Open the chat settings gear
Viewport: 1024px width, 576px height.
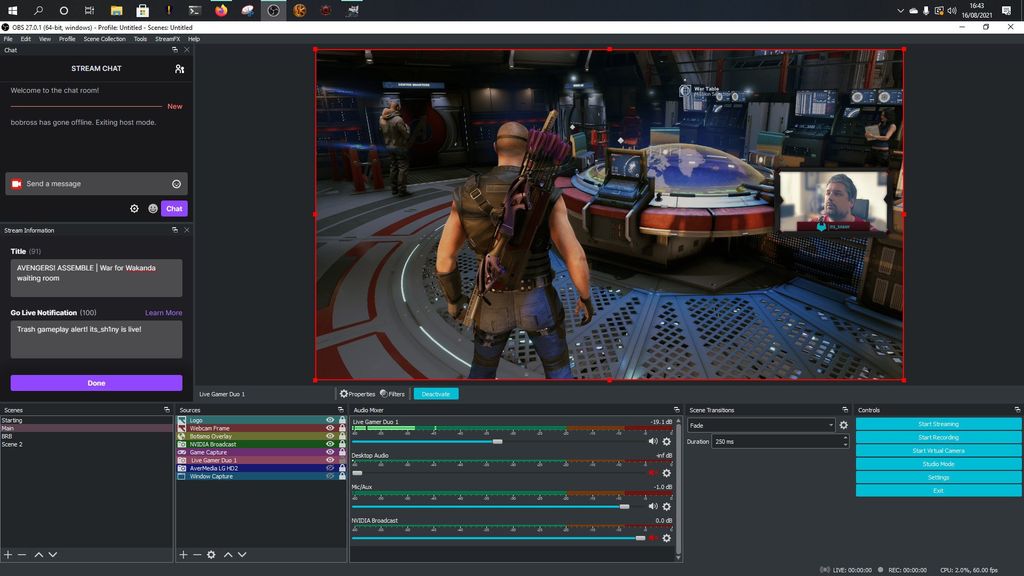[x=134, y=208]
